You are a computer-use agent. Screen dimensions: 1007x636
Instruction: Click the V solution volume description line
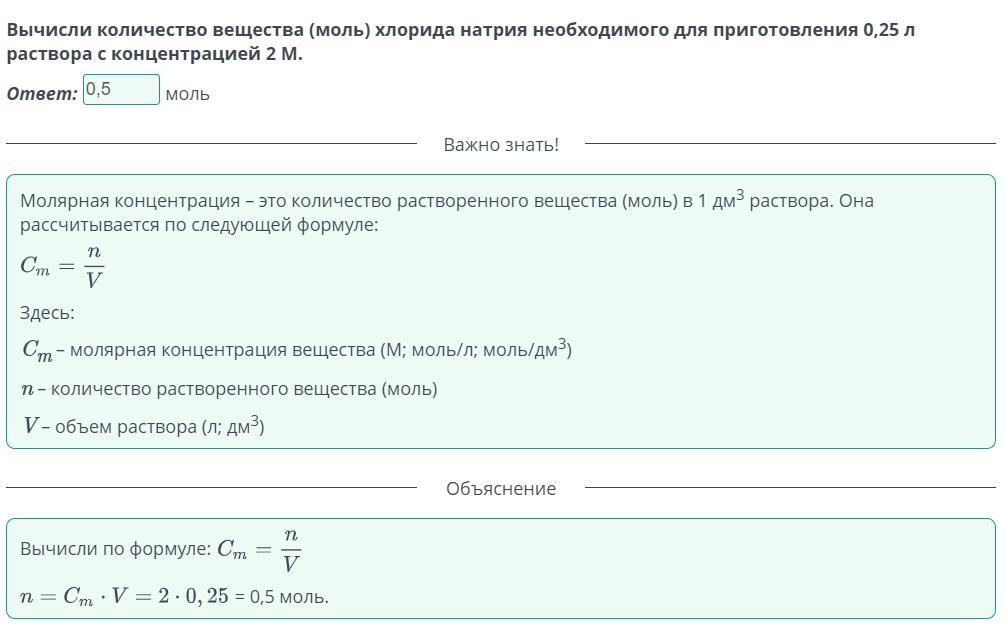144,427
